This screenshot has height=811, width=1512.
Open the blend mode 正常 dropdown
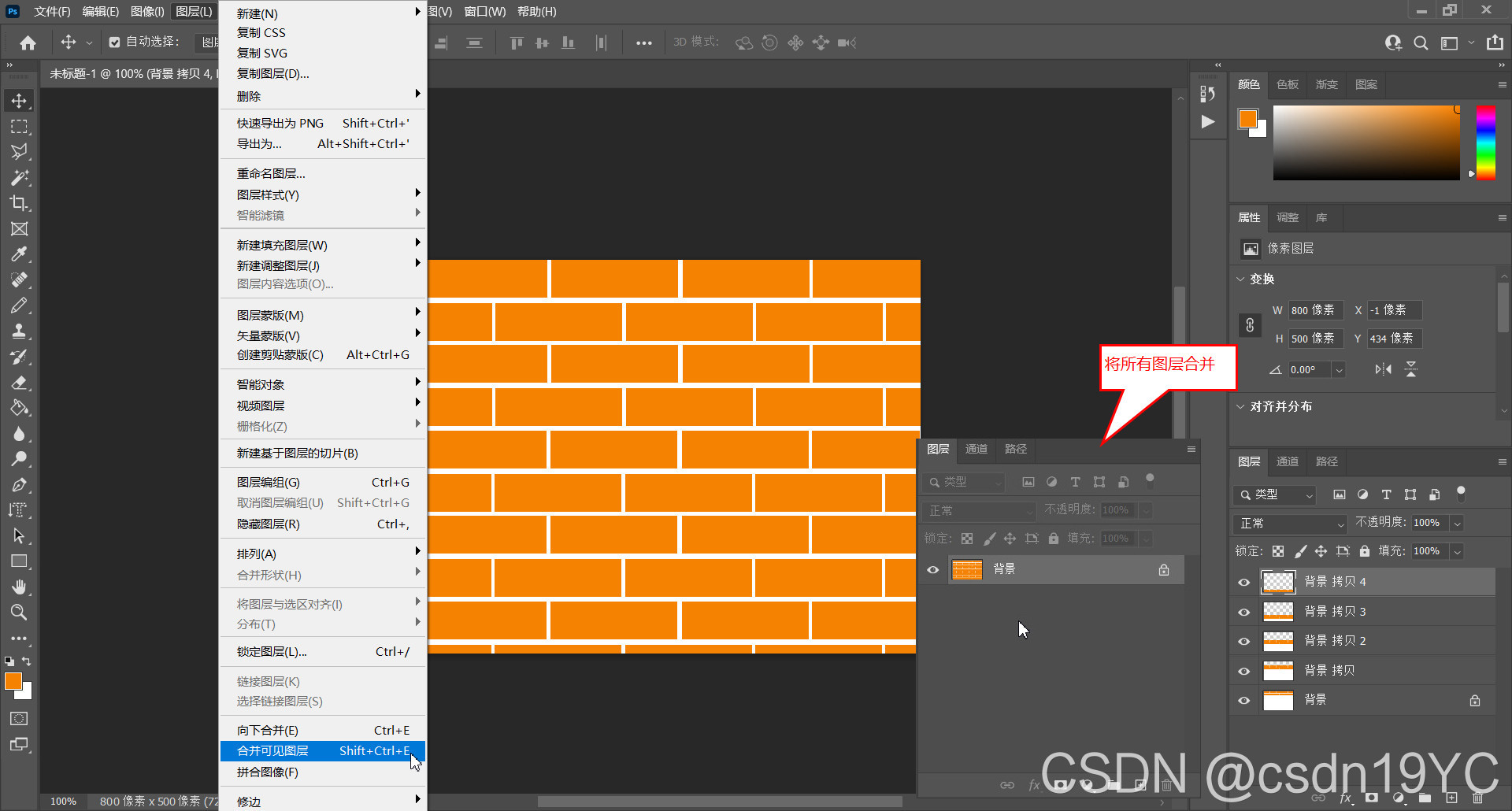pyautogui.click(x=1290, y=524)
